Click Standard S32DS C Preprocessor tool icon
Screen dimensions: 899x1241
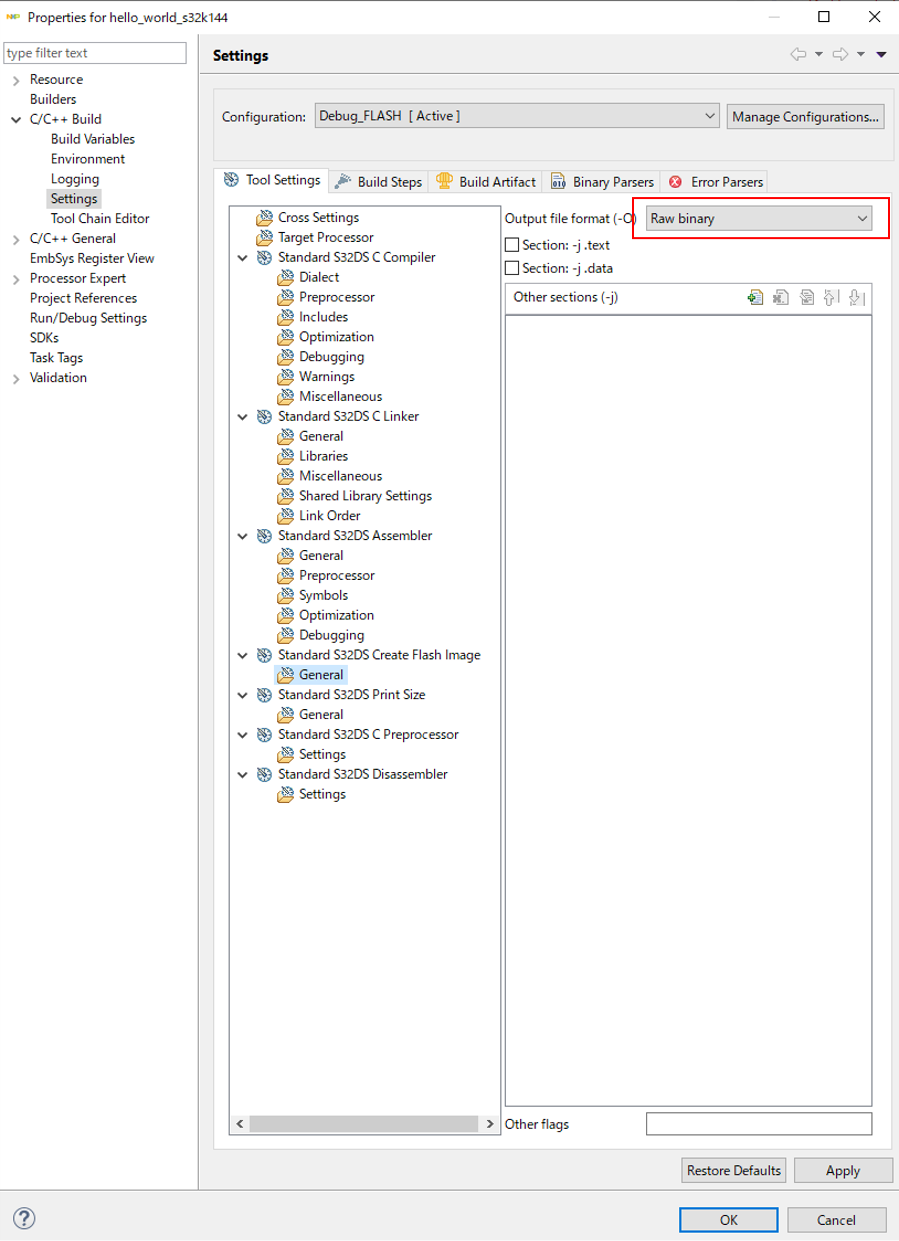(x=265, y=735)
